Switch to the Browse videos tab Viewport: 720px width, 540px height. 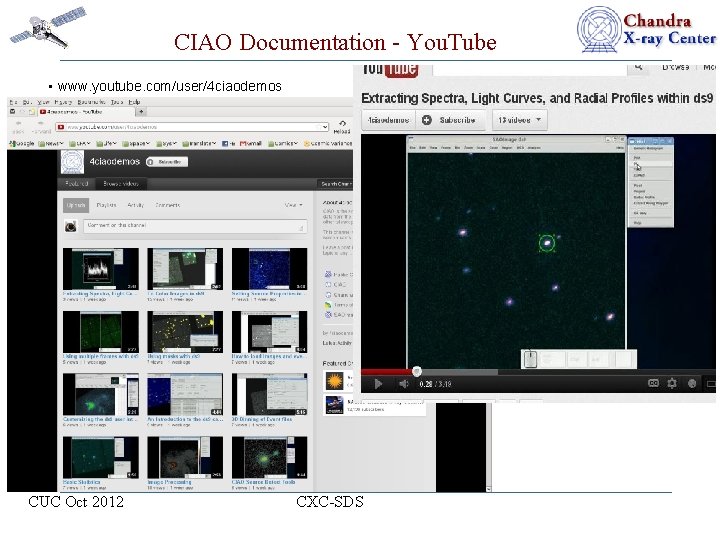click(x=120, y=184)
